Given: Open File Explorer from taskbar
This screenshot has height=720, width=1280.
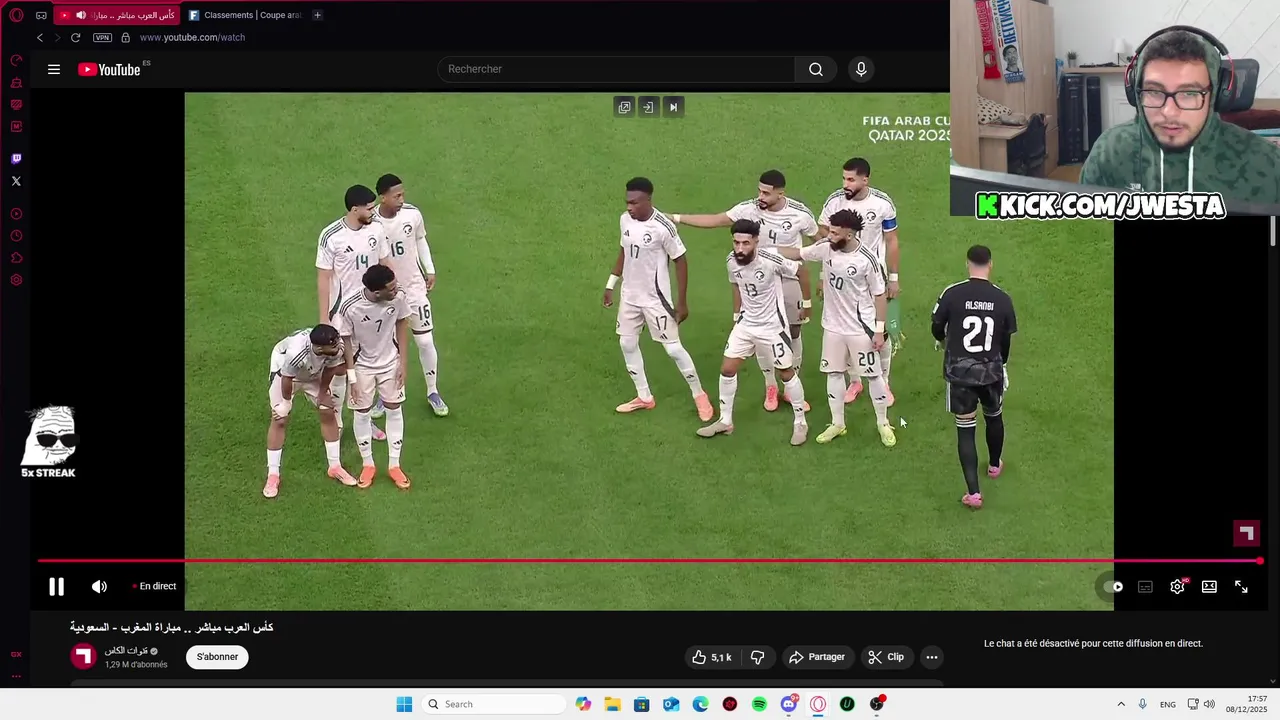Looking at the screenshot, I should [612, 704].
